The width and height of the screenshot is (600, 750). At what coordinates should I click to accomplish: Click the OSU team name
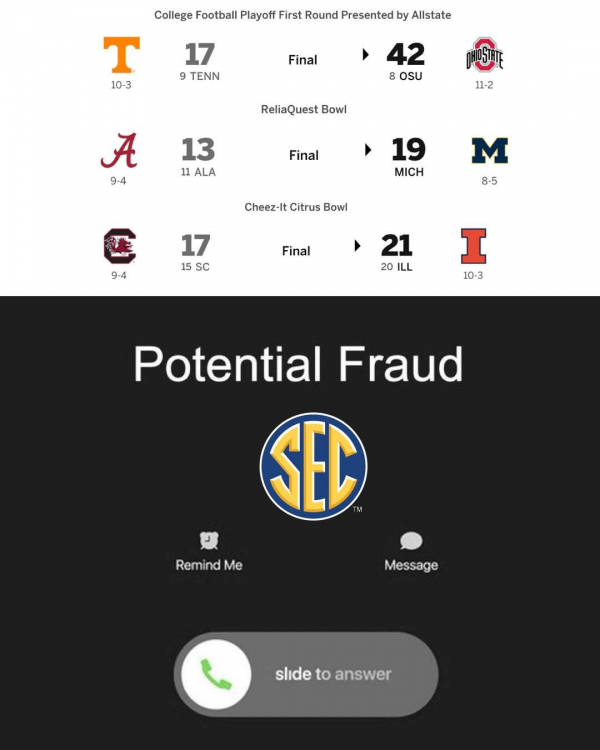[x=410, y=76]
